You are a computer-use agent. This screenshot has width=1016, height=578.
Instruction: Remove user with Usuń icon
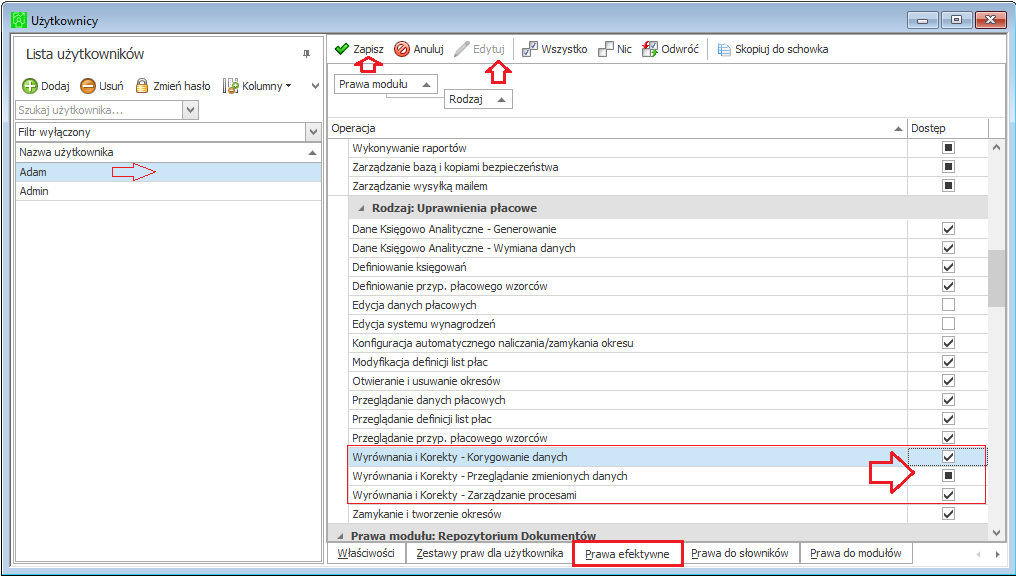click(x=88, y=86)
